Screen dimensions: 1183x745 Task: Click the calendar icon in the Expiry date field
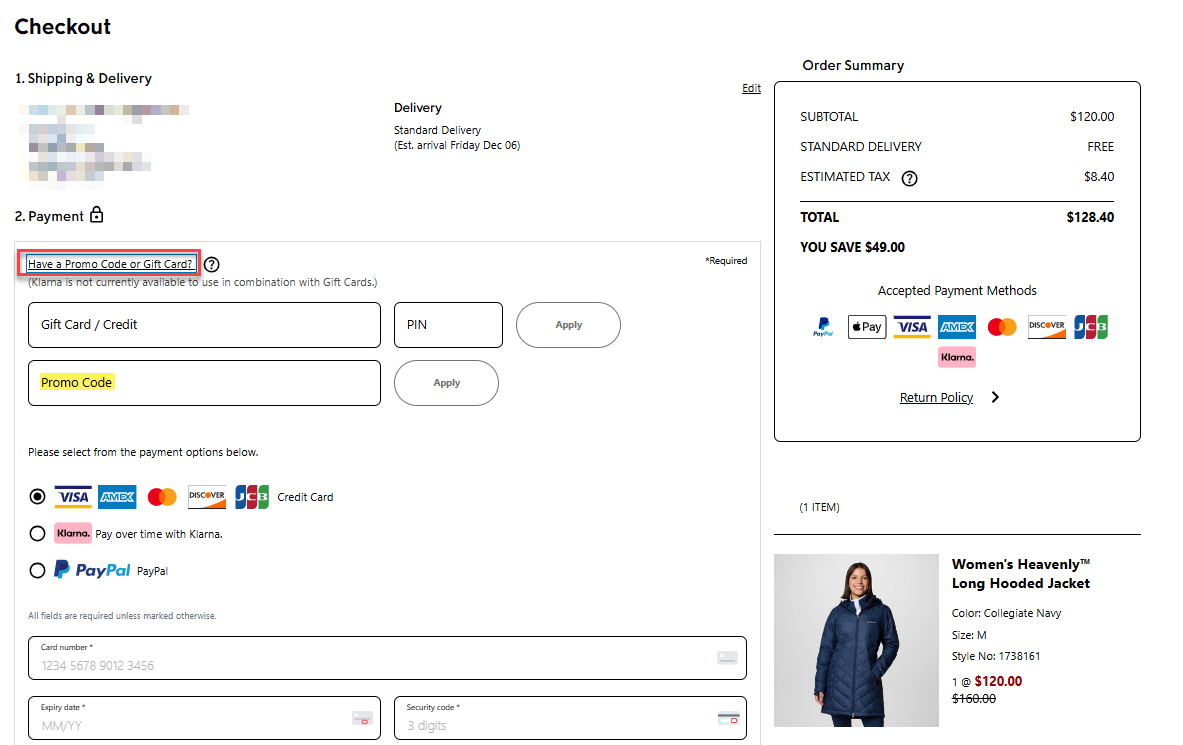362,718
